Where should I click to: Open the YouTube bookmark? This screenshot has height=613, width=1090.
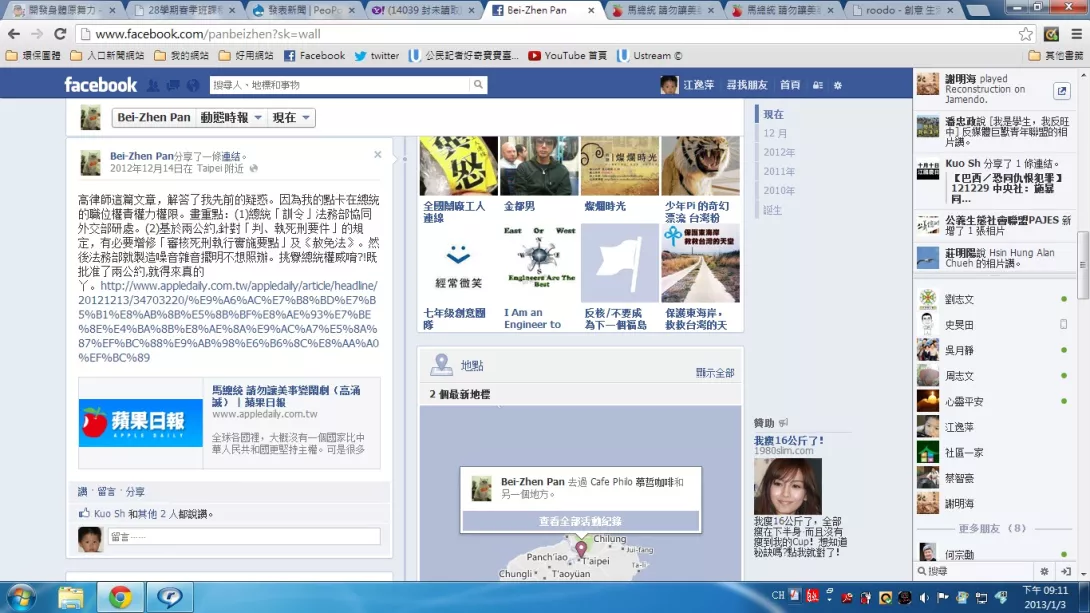pyautogui.click(x=567, y=56)
